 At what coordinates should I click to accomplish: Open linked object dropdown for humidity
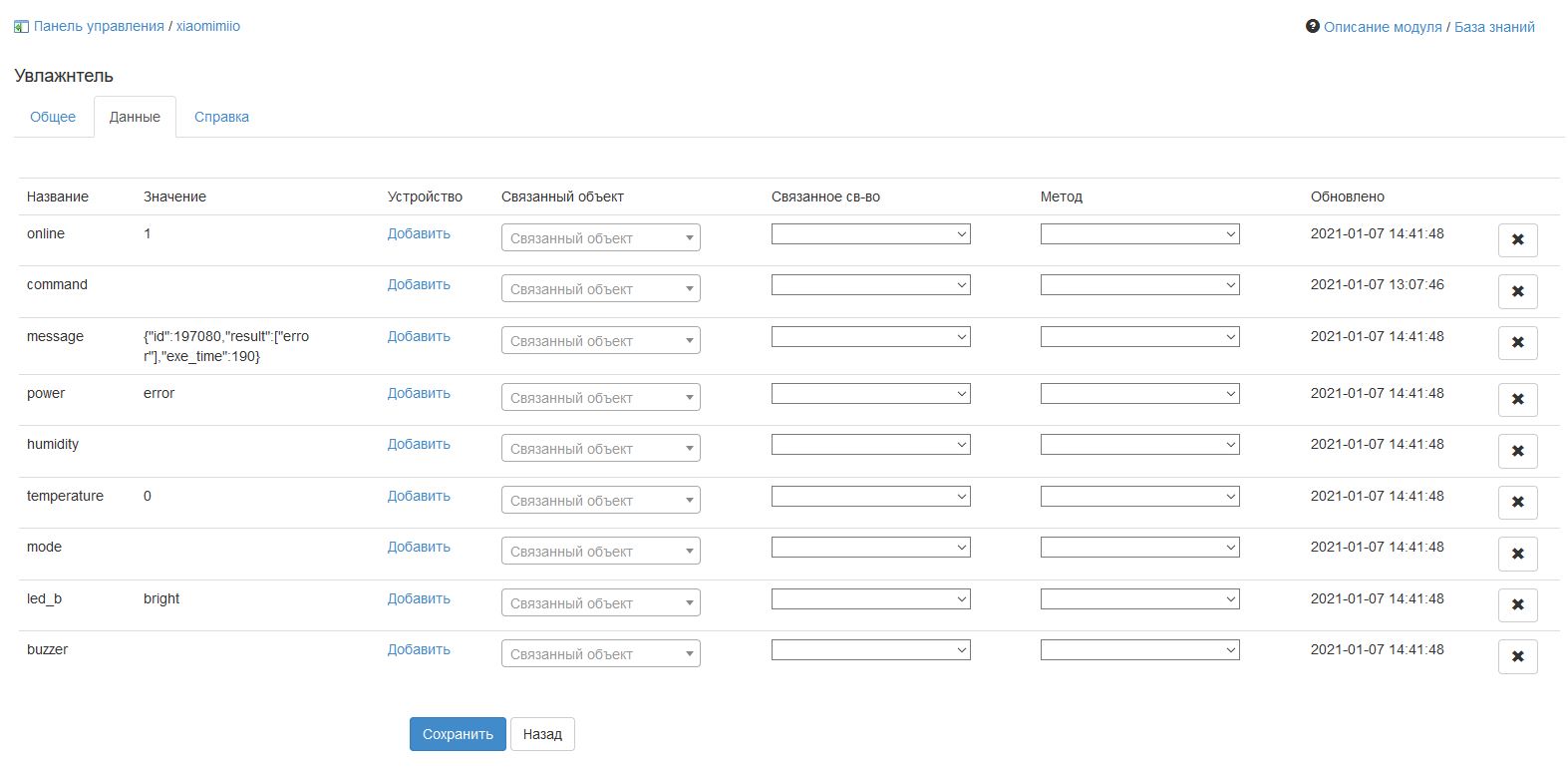[x=600, y=449]
